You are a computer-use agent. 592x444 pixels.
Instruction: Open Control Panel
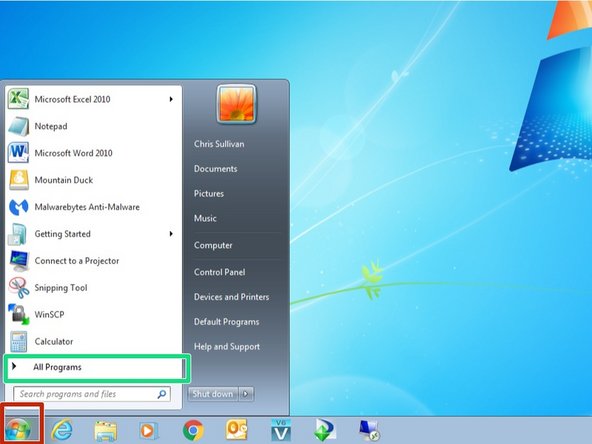[219, 272]
